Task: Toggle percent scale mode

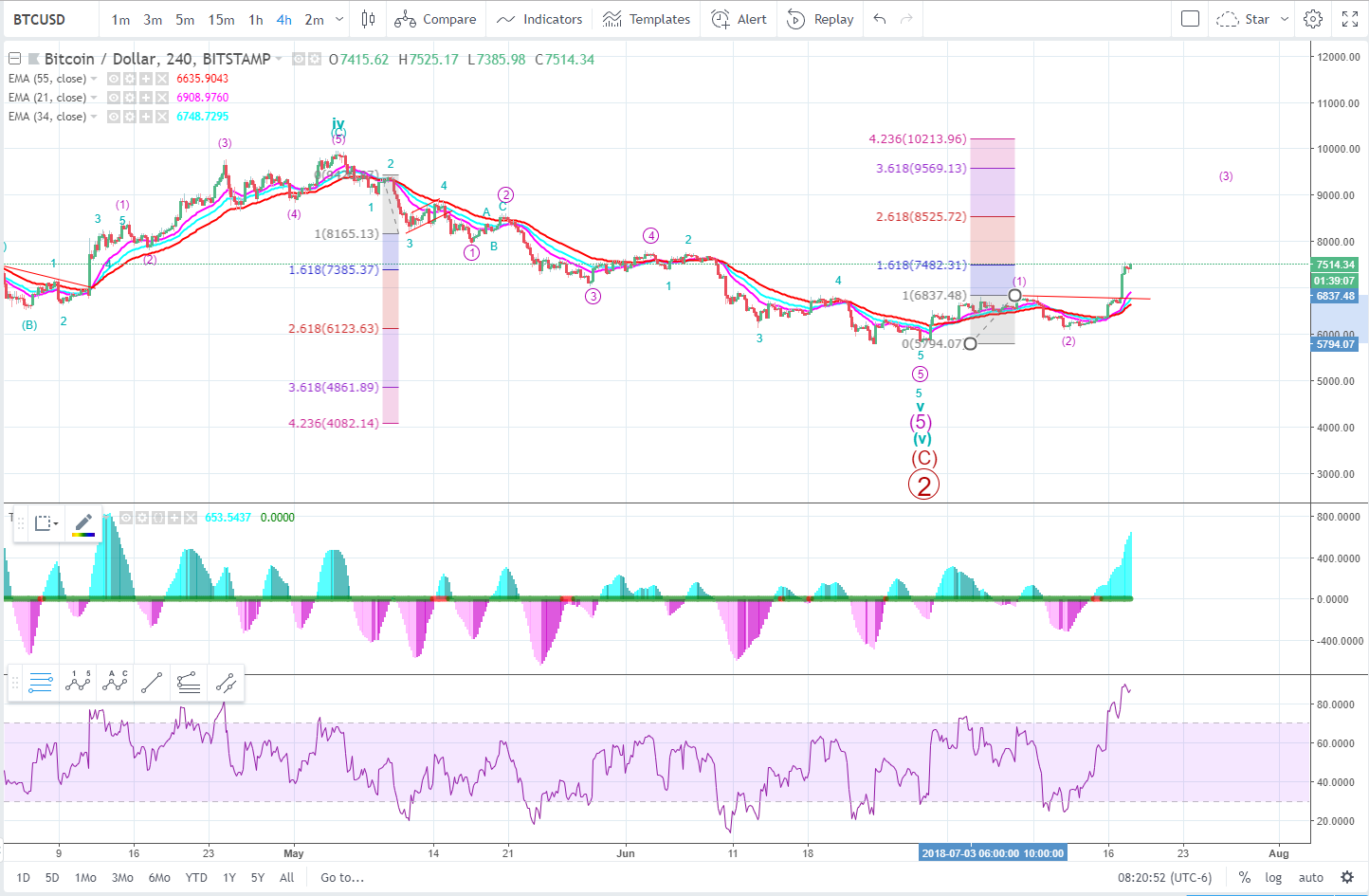Action: (x=1244, y=877)
